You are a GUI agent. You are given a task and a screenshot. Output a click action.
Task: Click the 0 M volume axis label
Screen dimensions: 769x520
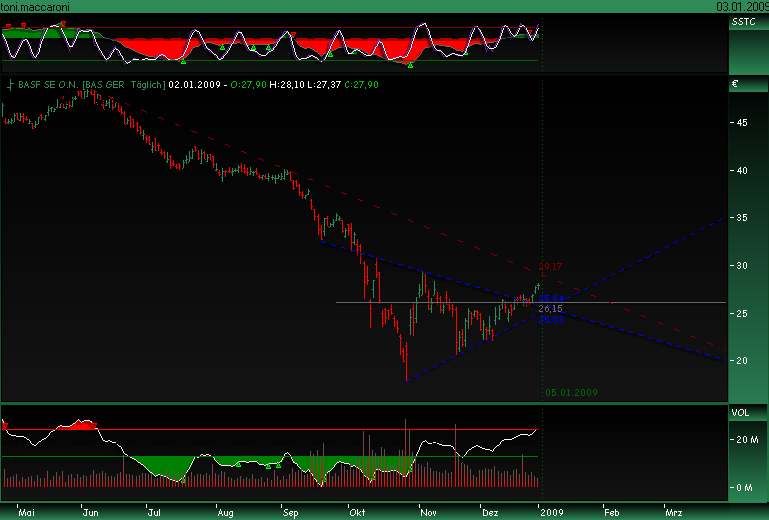[745, 487]
